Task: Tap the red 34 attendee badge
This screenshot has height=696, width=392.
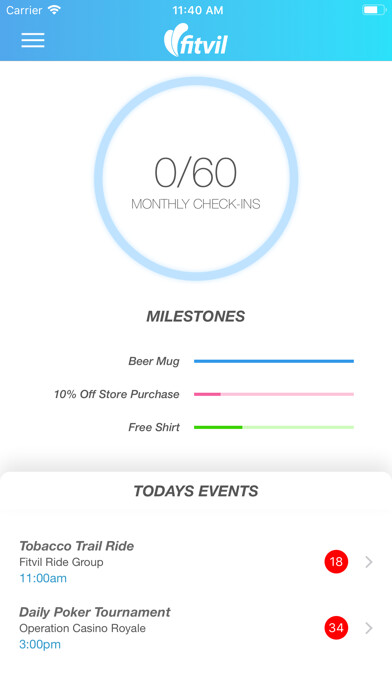Action: point(336,628)
